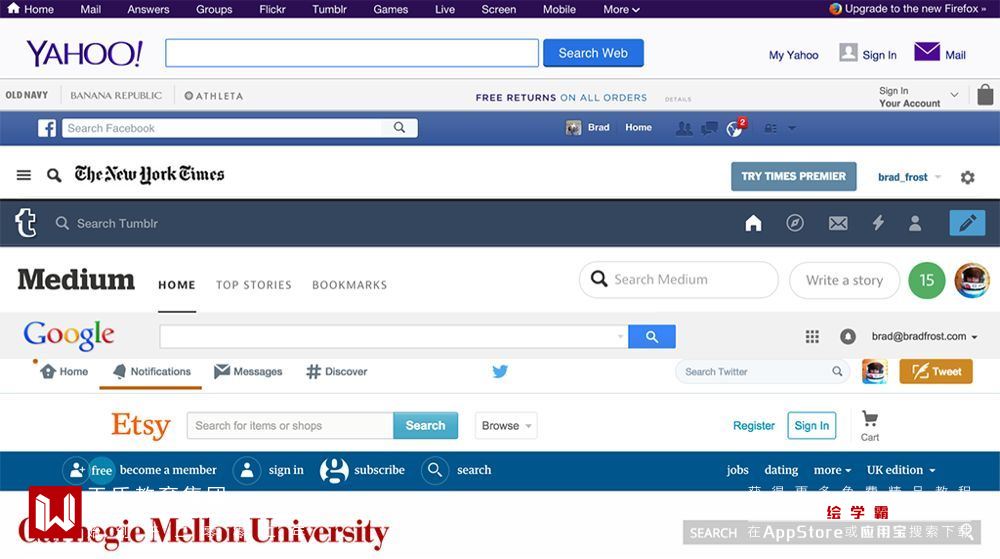Image resolution: width=1000 pixels, height=559 pixels.
Task: Expand brad@bradfrost.com account dropdown
Action: click(x=924, y=336)
